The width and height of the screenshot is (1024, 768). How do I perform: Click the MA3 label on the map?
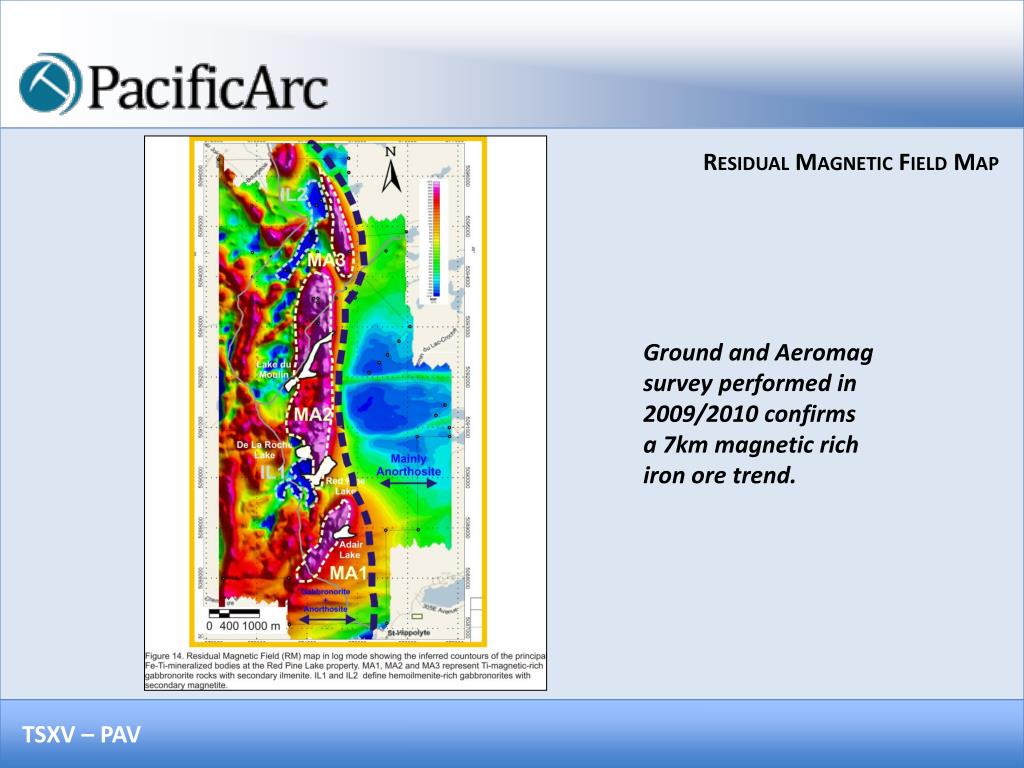[326, 260]
